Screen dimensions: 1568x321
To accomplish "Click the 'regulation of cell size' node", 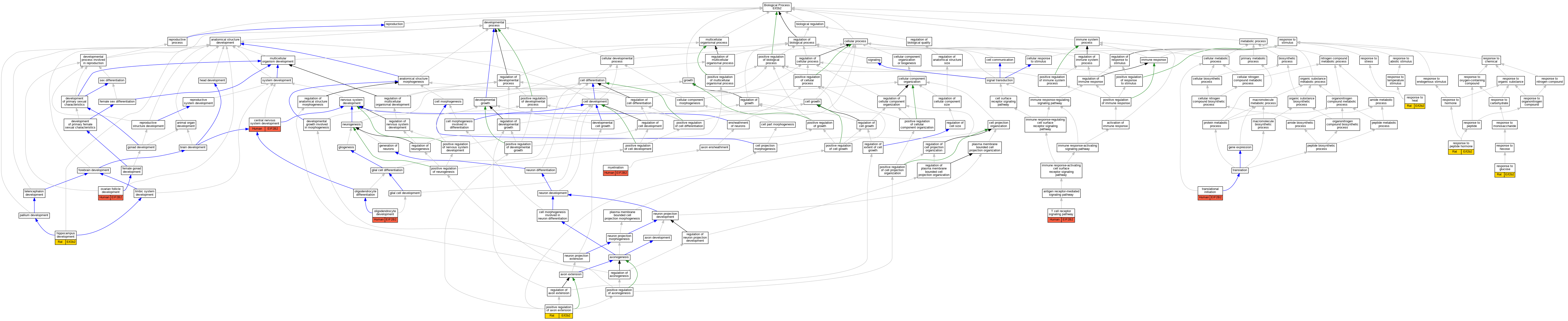I will [955, 125].
